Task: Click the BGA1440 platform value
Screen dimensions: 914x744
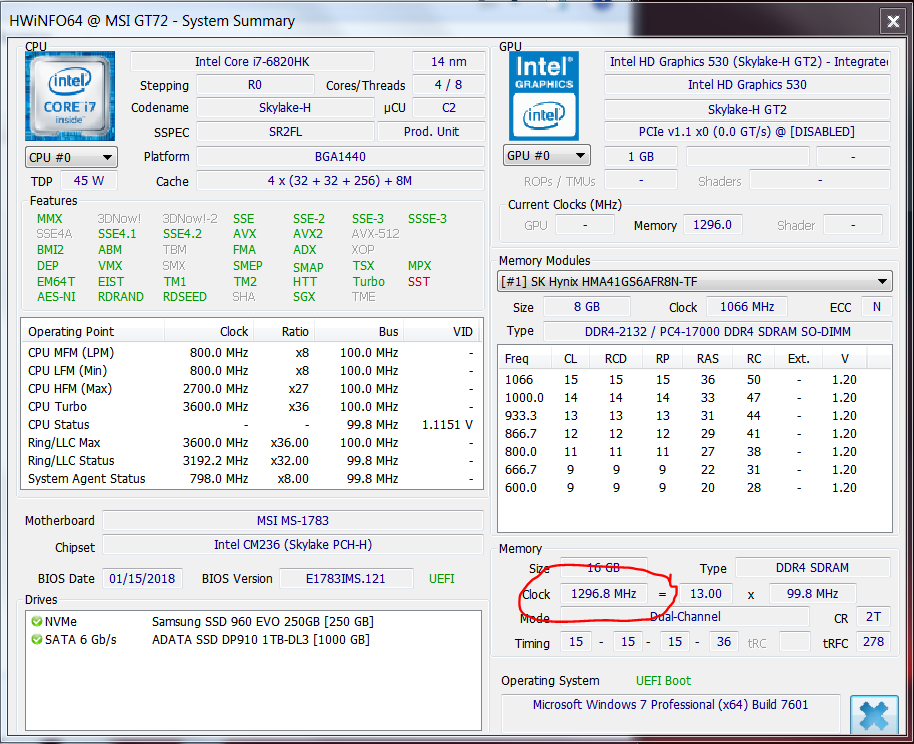Action: [x=340, y=157]
